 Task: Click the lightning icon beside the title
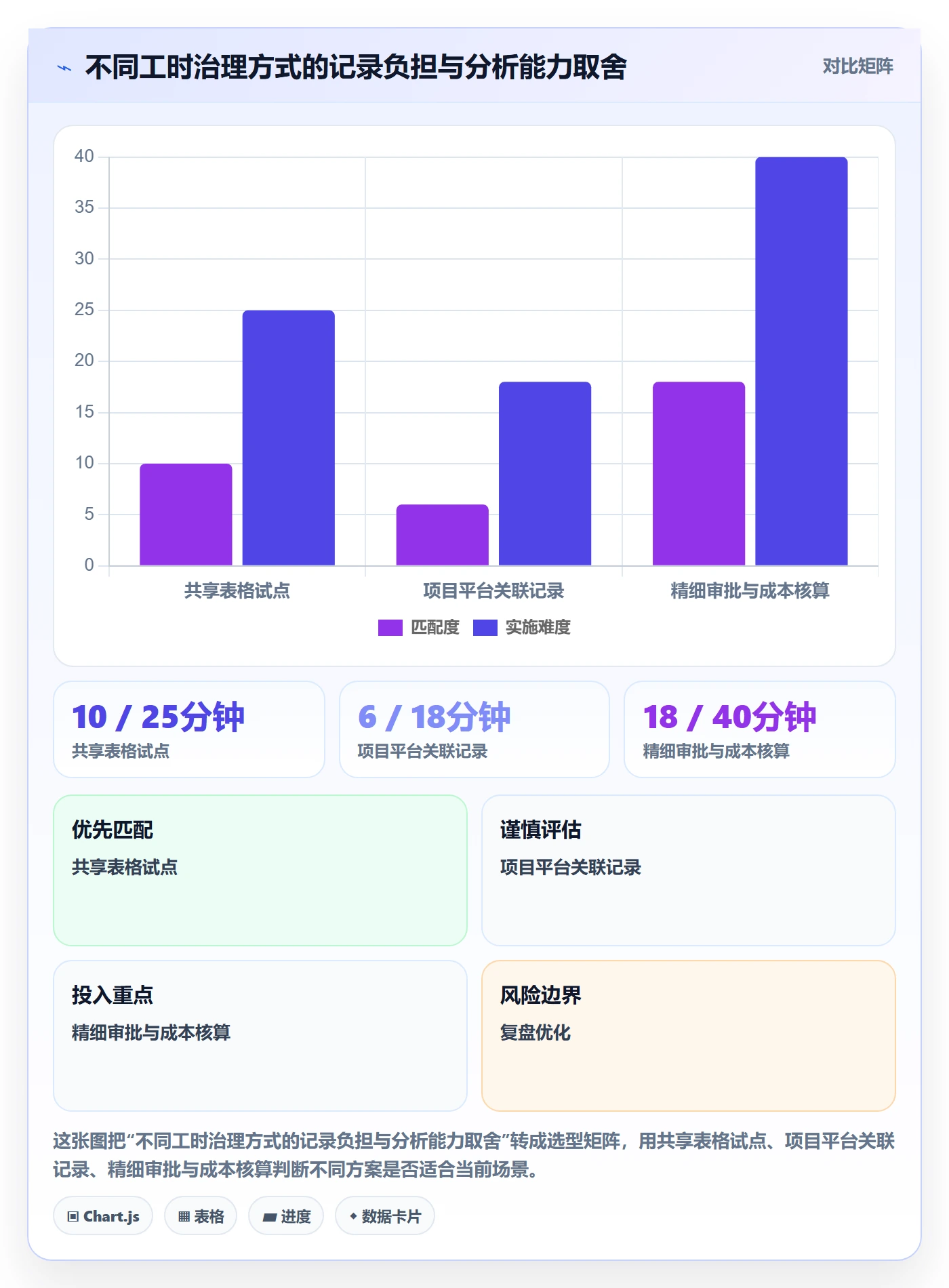coord(64,68)
